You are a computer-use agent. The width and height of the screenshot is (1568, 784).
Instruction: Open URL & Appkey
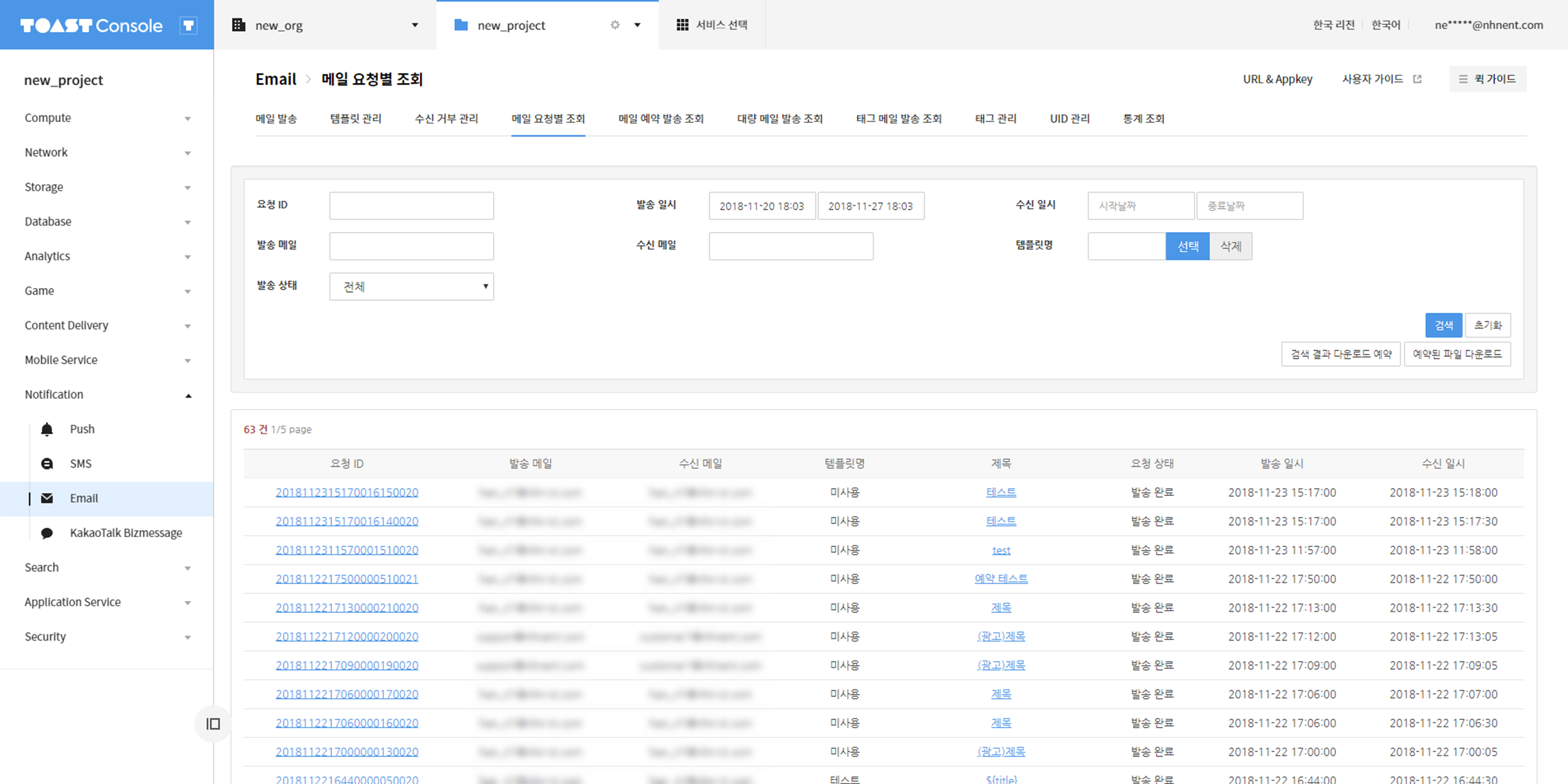pos(1278,79)
